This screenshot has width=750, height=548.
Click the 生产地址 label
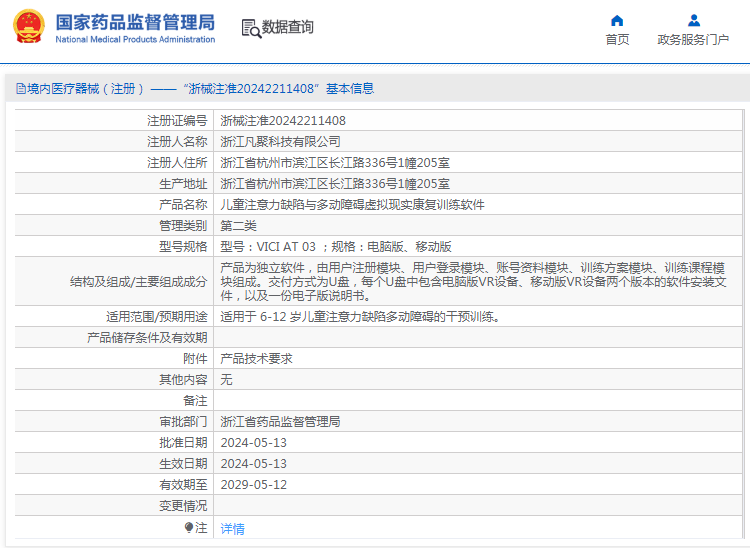click(183, 184)
